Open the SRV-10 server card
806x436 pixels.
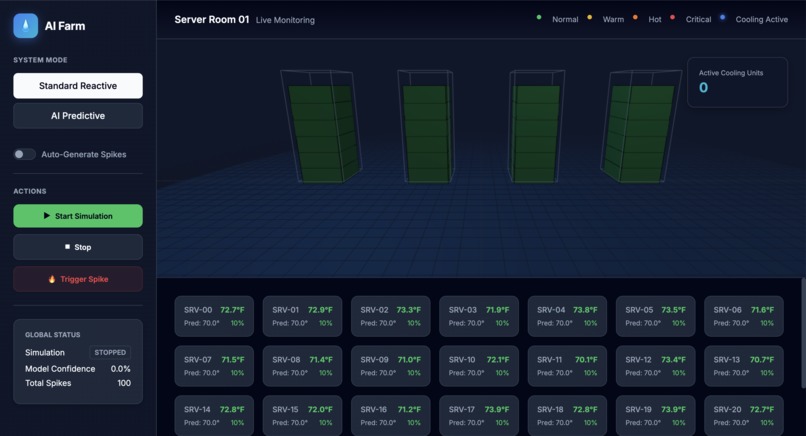pyautogui.click(x=479, y=366)
